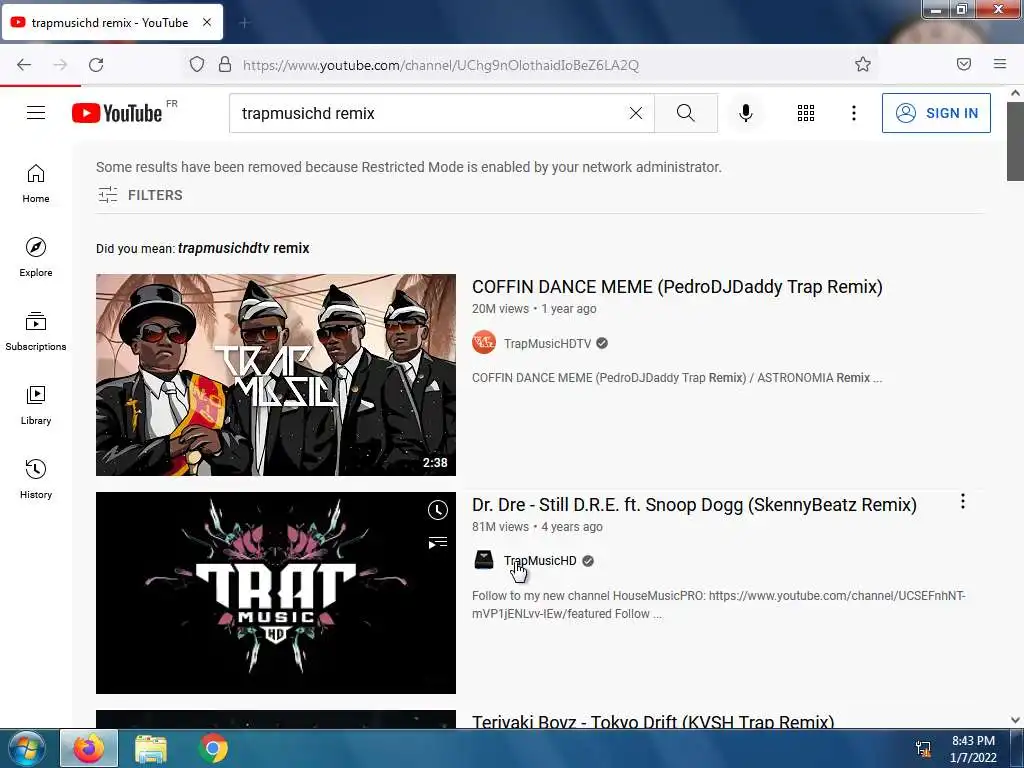Viewport: 1024px width, 768px height.
Task: Add Still D.R.E. video to Watch later
Action: coord(438,510)
